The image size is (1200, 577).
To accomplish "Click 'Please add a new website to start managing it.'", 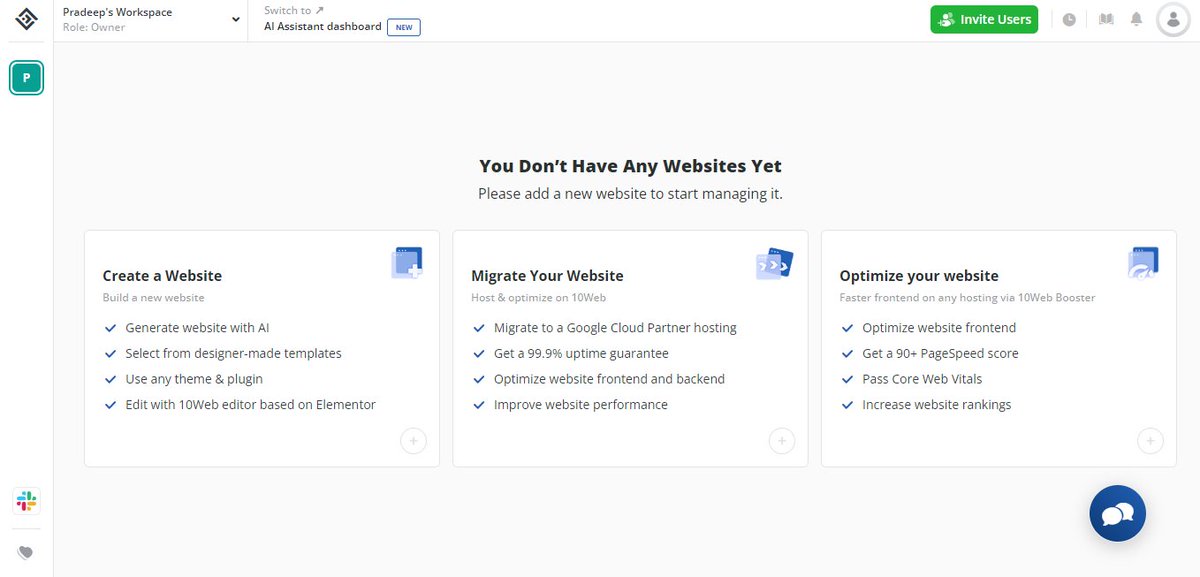I will [x=630, y=194].
